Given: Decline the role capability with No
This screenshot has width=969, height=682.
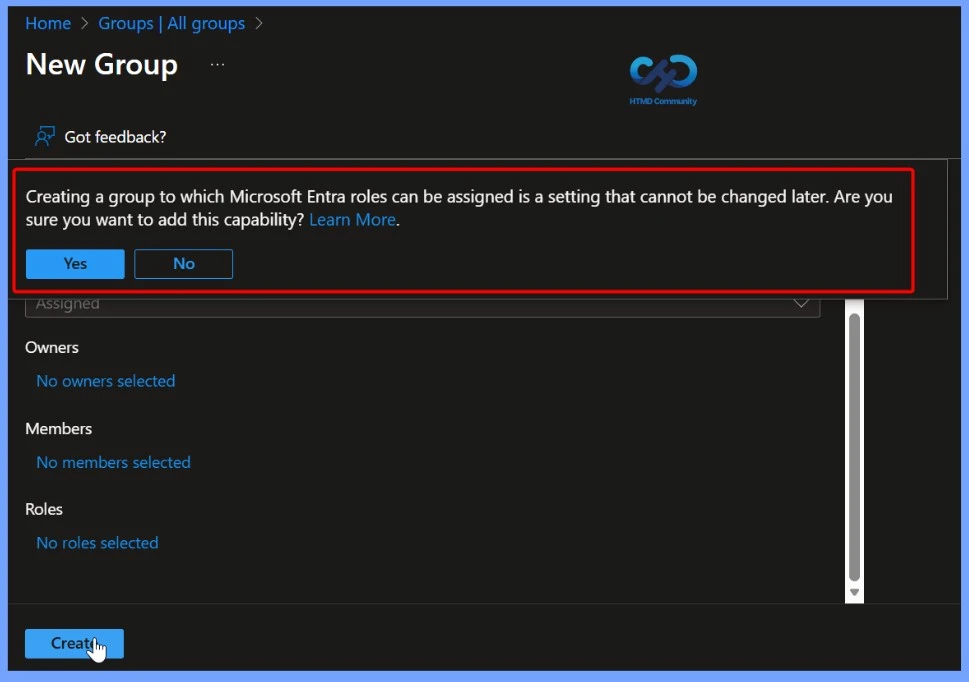Looking at the screenshot, I should 183,264.
